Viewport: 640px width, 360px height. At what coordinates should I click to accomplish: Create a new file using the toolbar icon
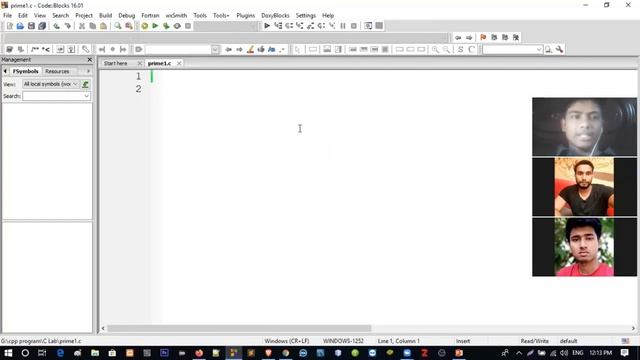click(x=9, y=26)
